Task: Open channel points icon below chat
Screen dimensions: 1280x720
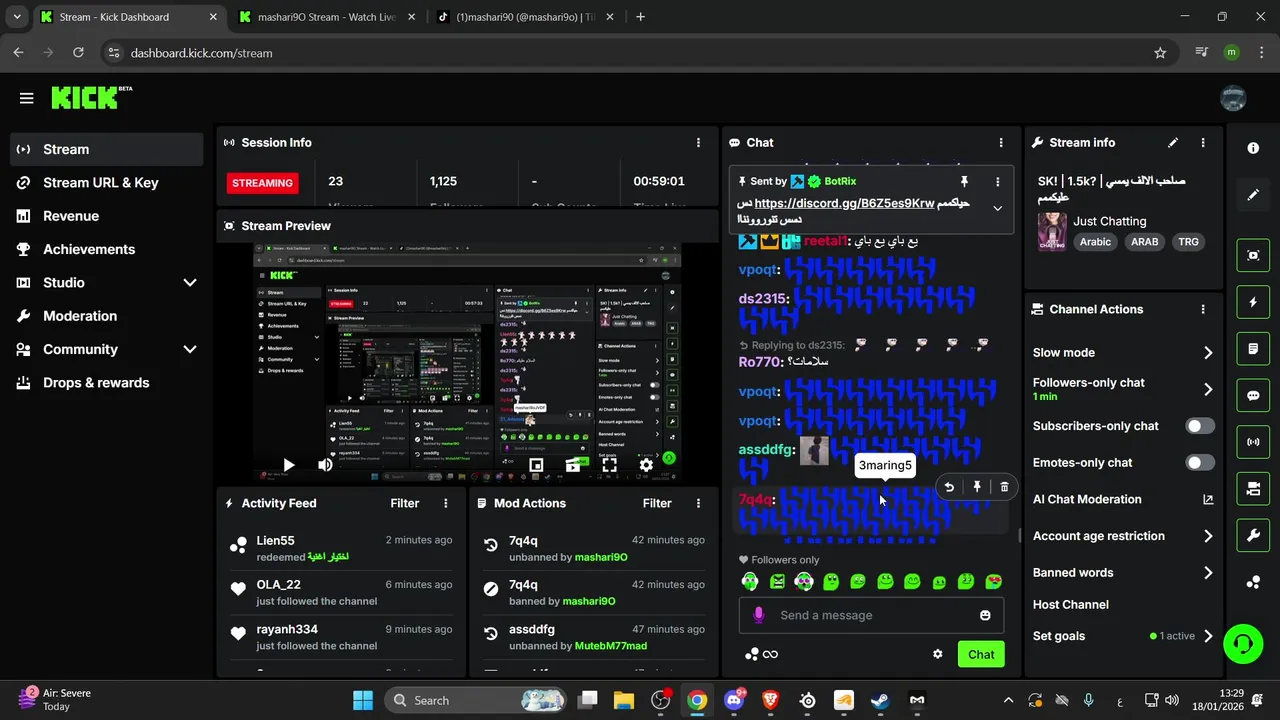Action: pos(752,654)
